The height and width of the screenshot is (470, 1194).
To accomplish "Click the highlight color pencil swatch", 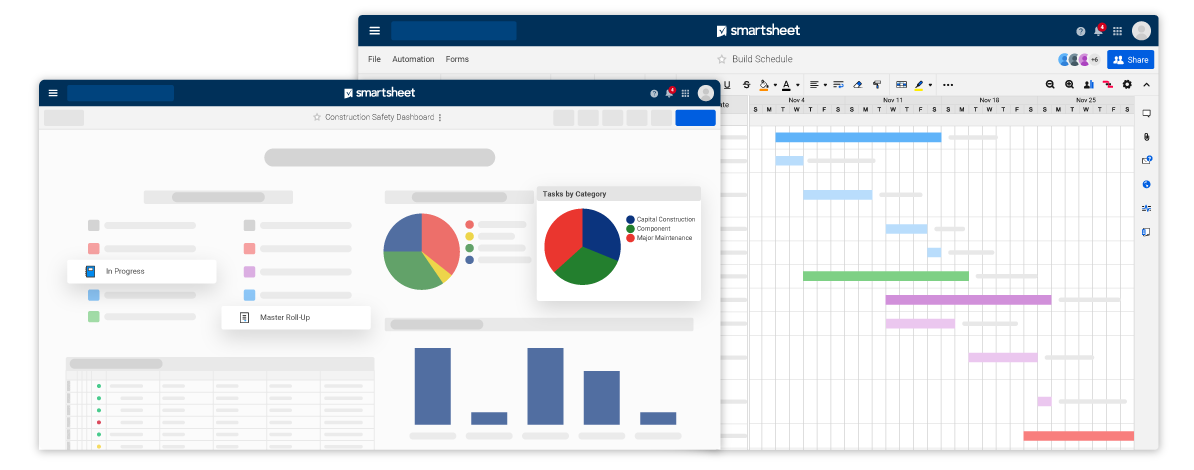I will coord(919,85).
